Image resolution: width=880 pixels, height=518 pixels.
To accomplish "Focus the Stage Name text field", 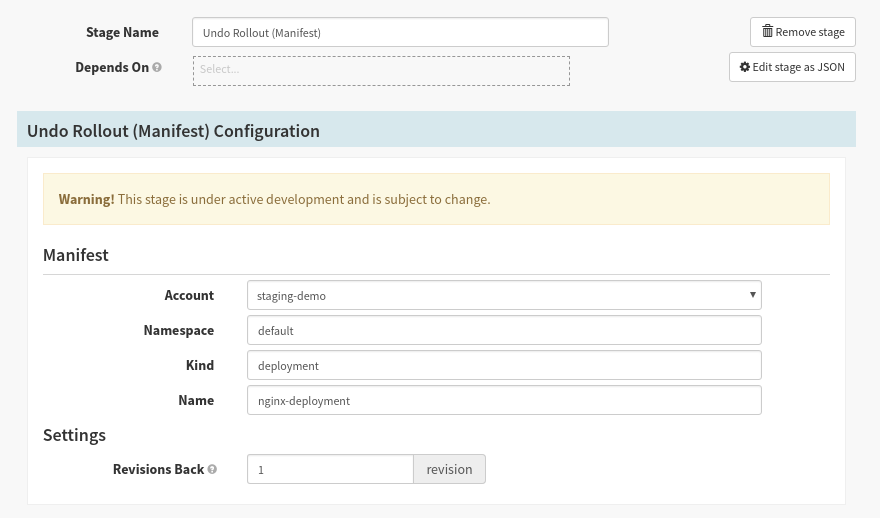I will [400, 33].
